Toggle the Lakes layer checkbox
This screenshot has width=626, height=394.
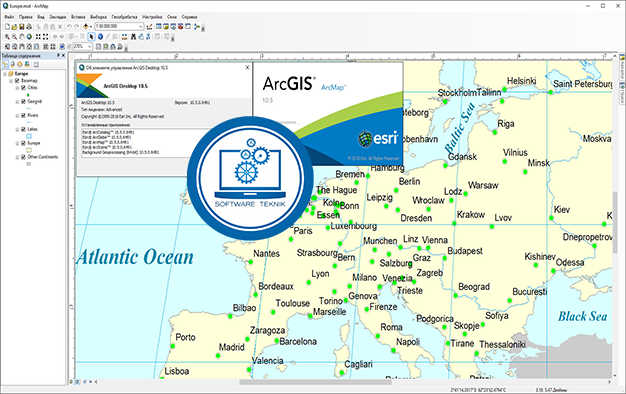[x=23, y=129]
